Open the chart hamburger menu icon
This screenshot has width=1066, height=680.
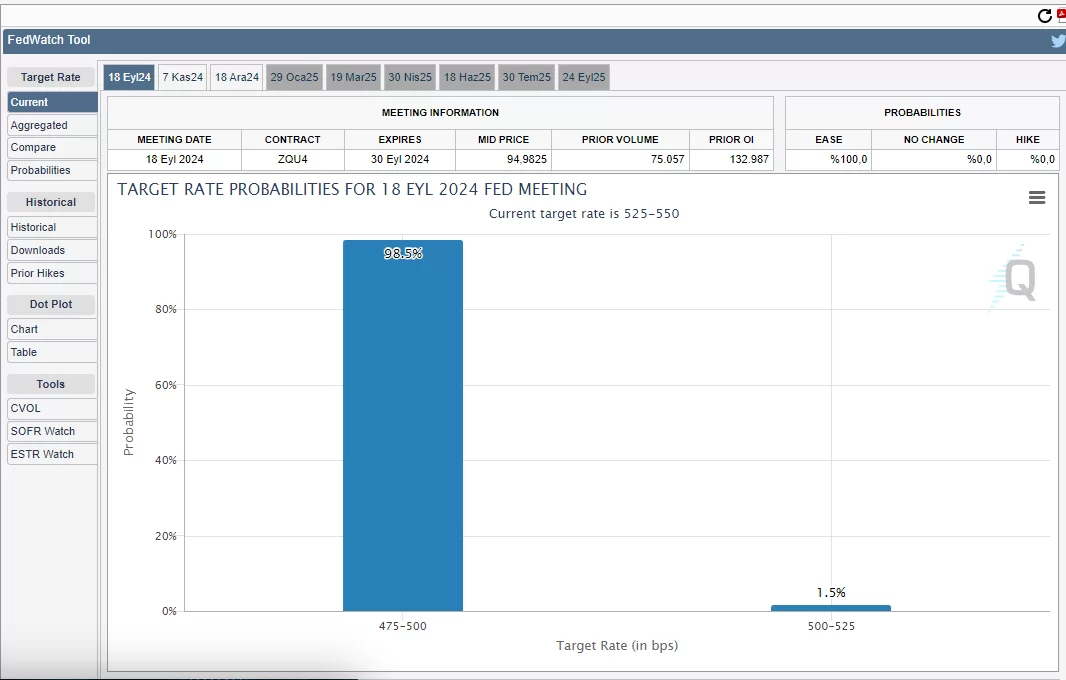click(x=1037, y=198)
